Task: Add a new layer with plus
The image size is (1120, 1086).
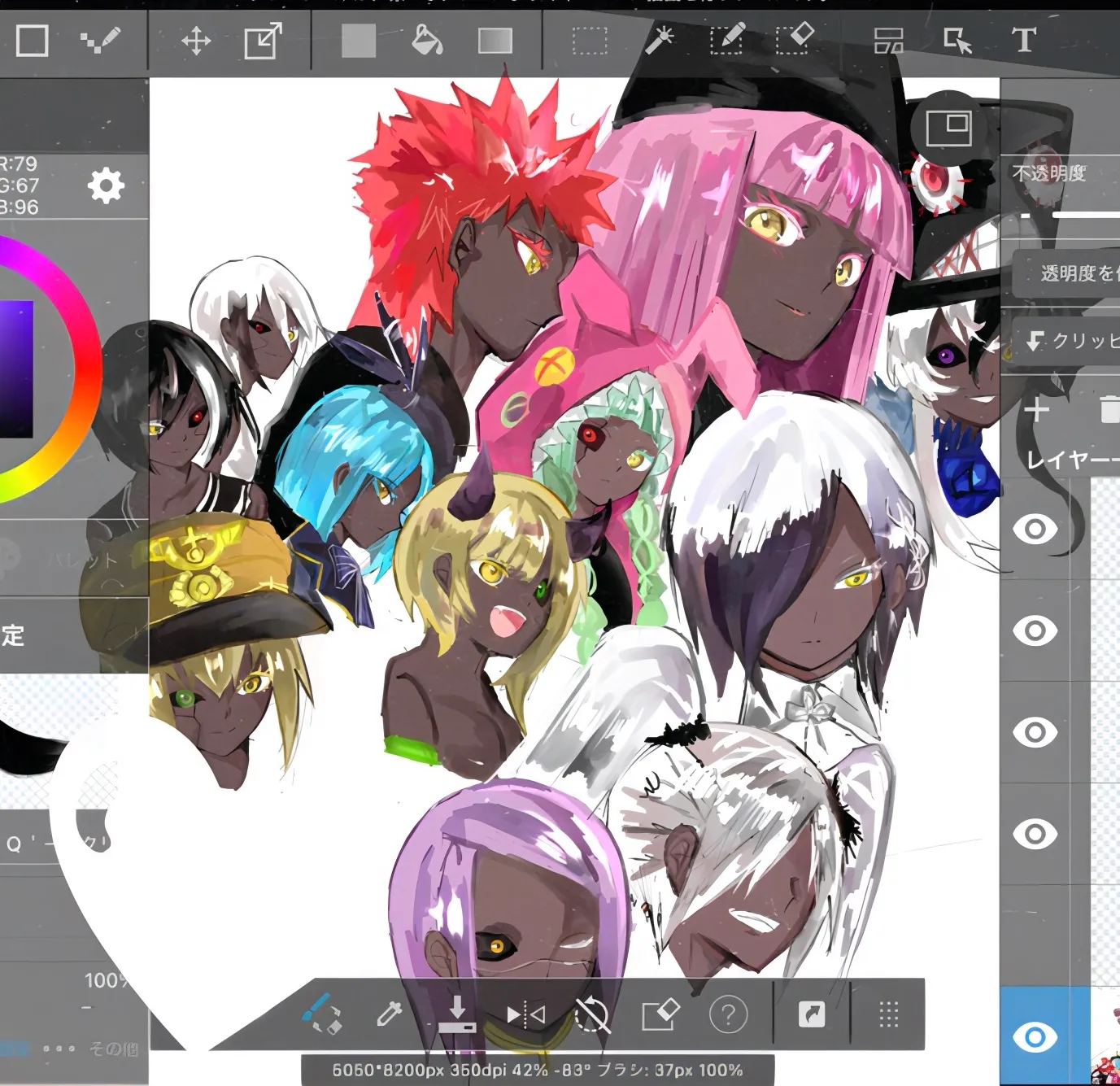Action: [x=1036, y=409]
